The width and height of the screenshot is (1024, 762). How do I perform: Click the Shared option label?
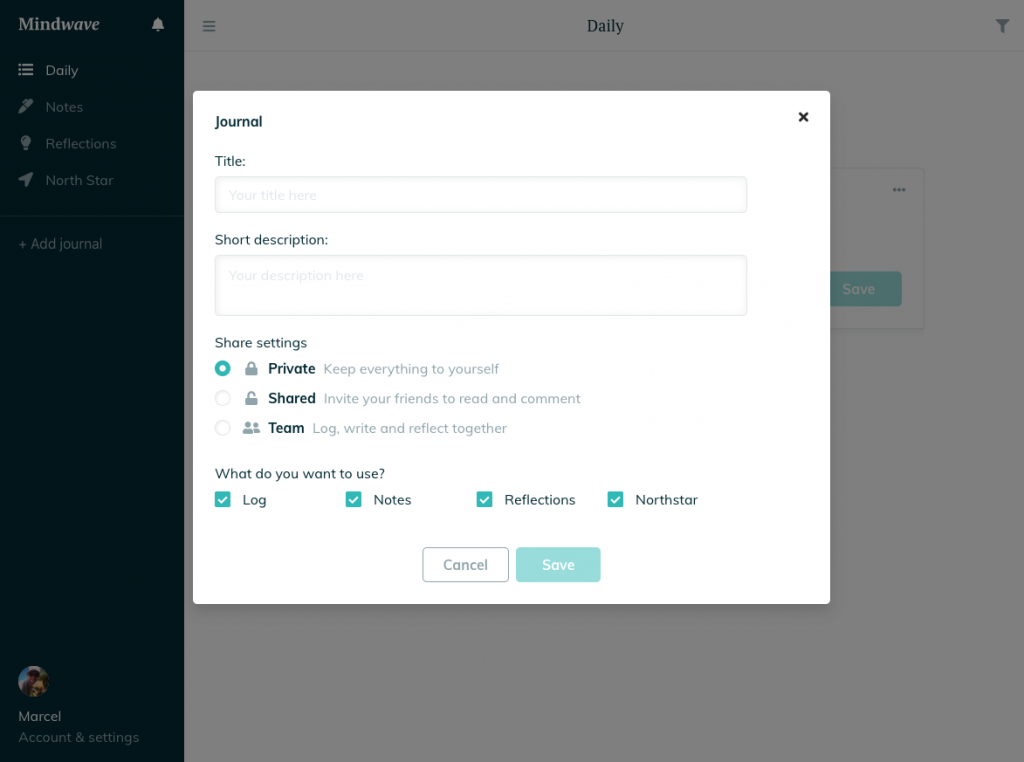pos(291,398)
